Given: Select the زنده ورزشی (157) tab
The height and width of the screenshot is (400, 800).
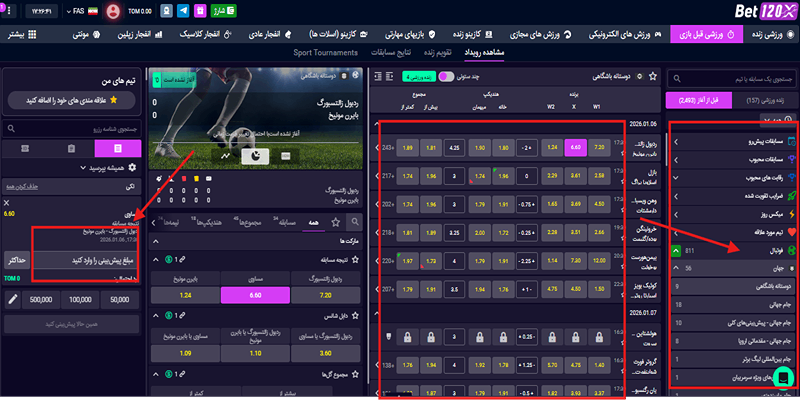Looking at the screenshot, I should tap(763, 101).
